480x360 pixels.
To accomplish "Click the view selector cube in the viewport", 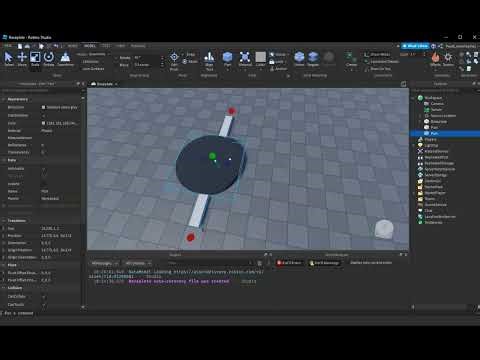I will (384, 229).
